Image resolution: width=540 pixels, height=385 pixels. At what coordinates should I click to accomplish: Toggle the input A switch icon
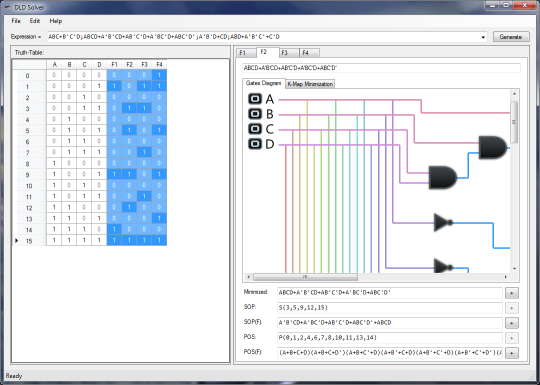point(255,99)
